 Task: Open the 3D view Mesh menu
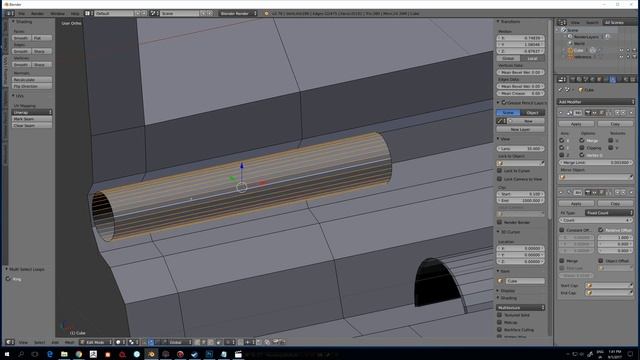click(69, 342)
